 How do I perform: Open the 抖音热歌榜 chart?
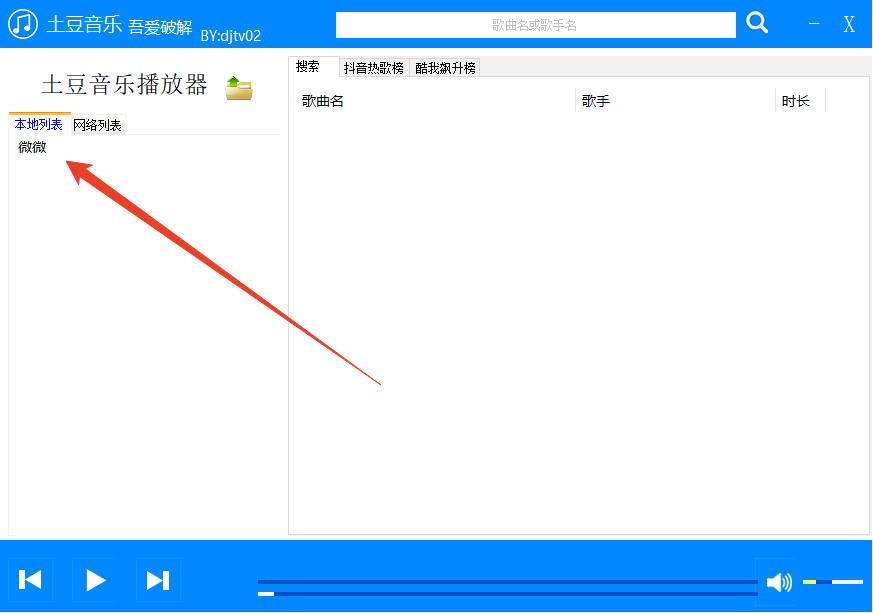373,67
